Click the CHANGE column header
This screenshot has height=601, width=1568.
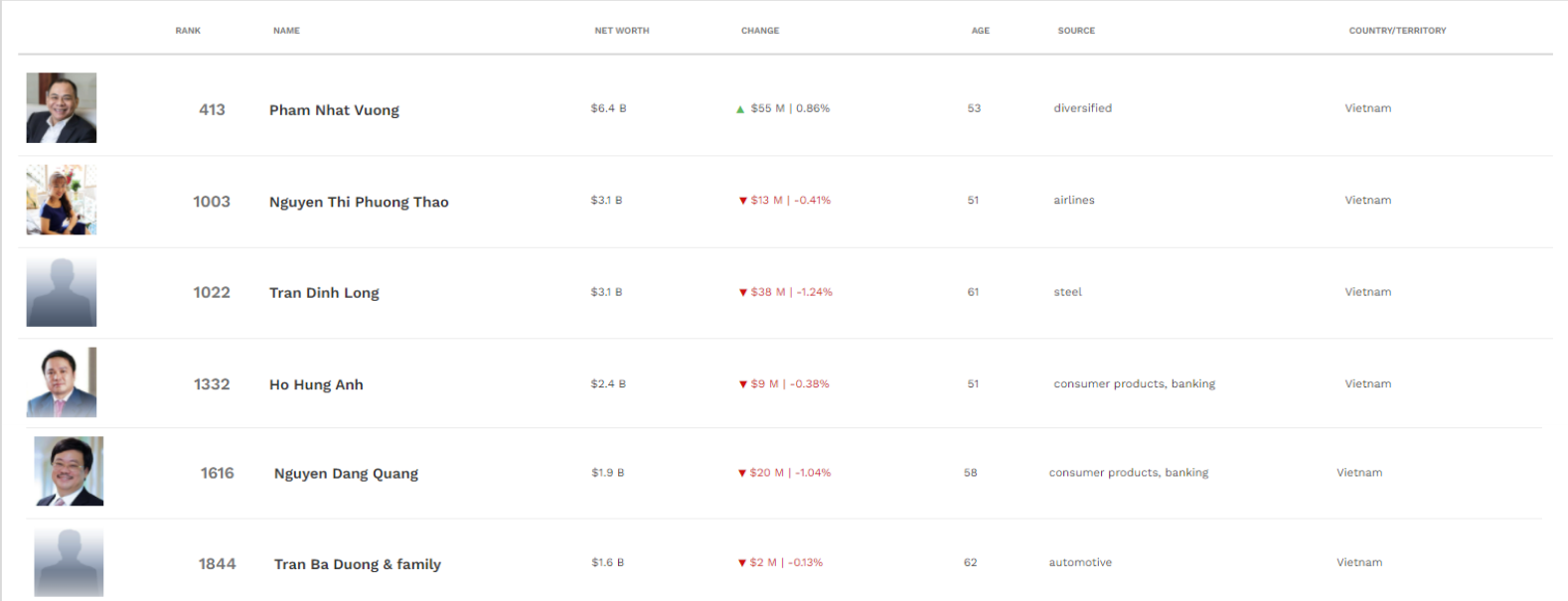click(x=760, y=31)
